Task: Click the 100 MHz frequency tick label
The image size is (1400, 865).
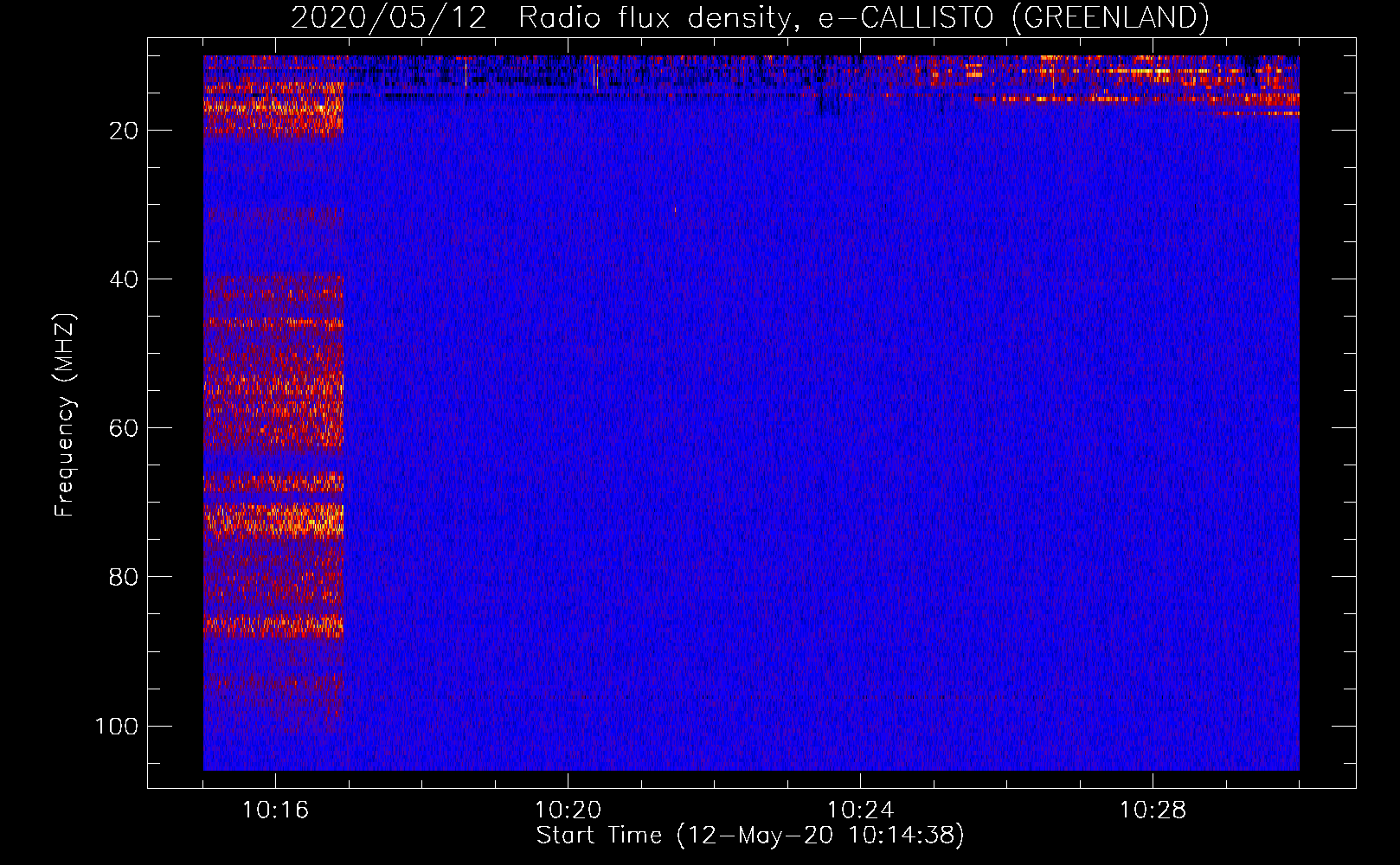Action: (x=117, y=726)
